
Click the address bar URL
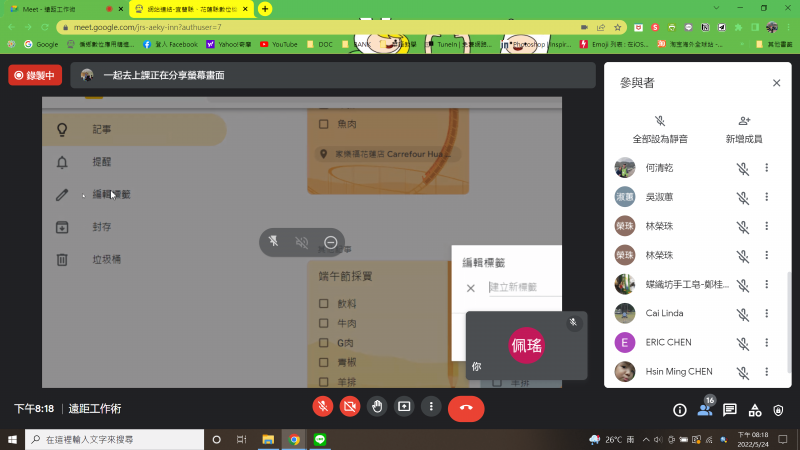[x=147, y=27]
